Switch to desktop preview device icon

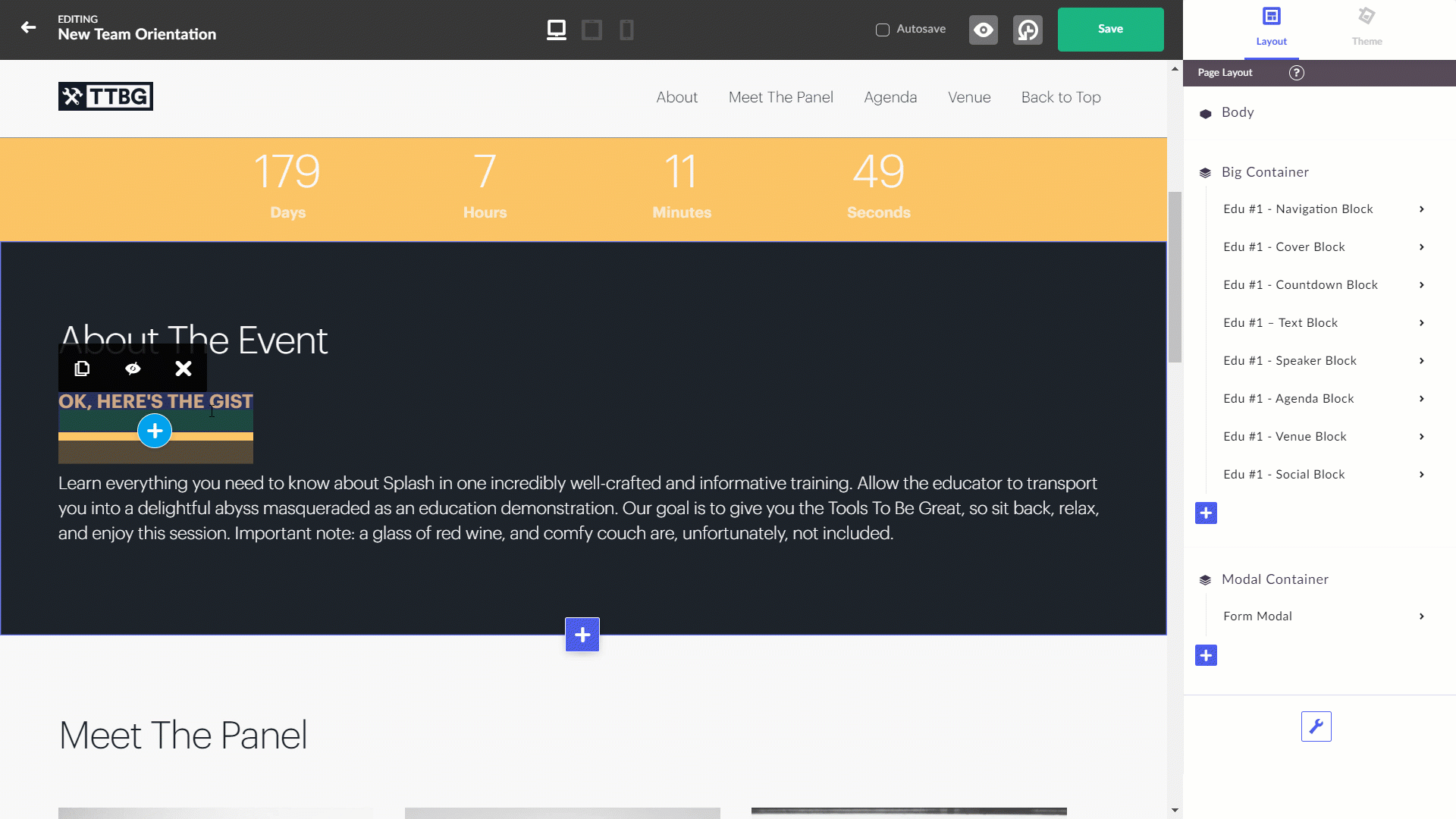click(x=557, y=30)
